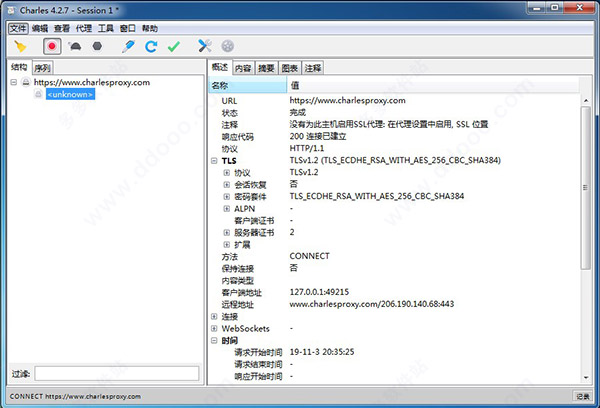The height and width of the screenshot is (408, 600).
Task: Clear the session with the broom icon
Action: click(x=20, y=46)
